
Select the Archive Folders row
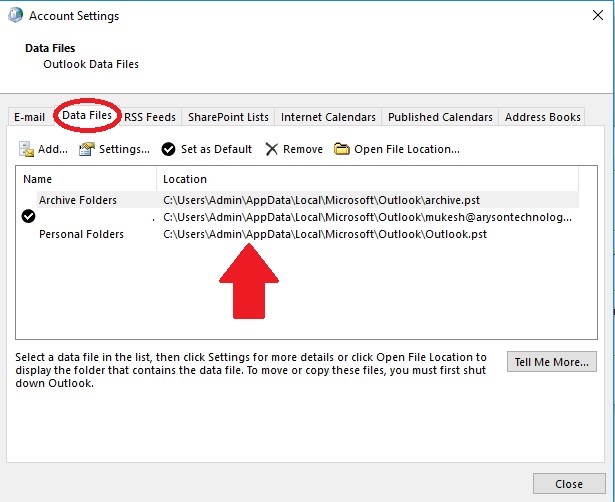pos(78,200)
